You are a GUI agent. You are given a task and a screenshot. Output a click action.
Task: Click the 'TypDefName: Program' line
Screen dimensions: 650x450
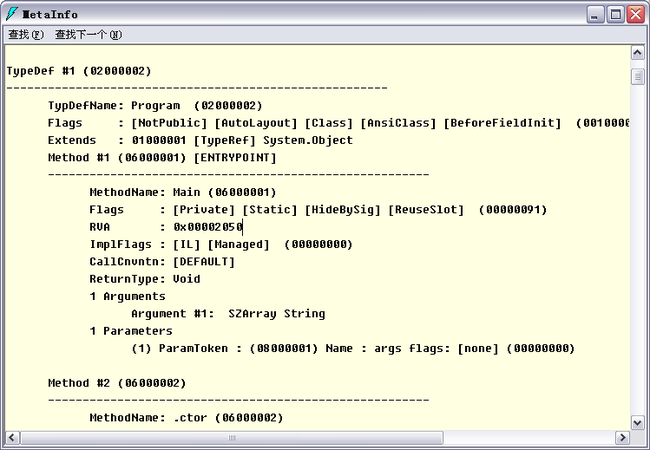pyautogui.click(x=155, y=106)
